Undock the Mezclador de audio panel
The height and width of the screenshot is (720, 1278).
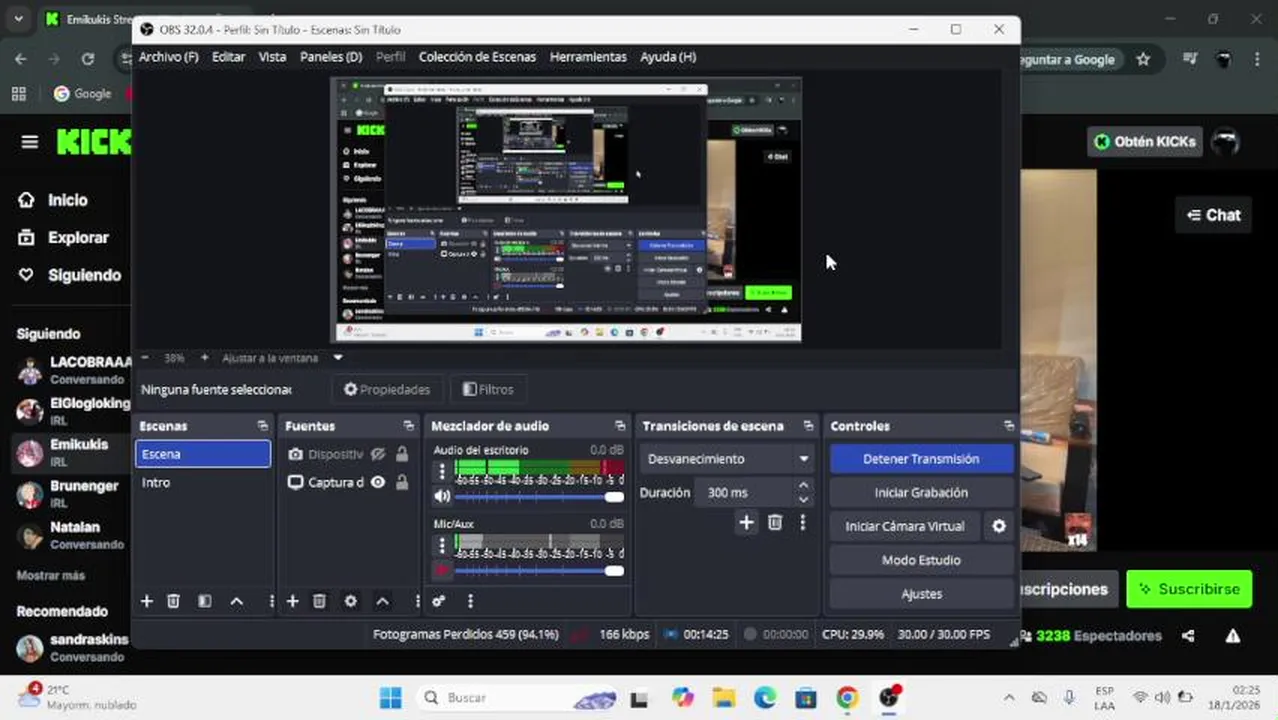(620, 426)
